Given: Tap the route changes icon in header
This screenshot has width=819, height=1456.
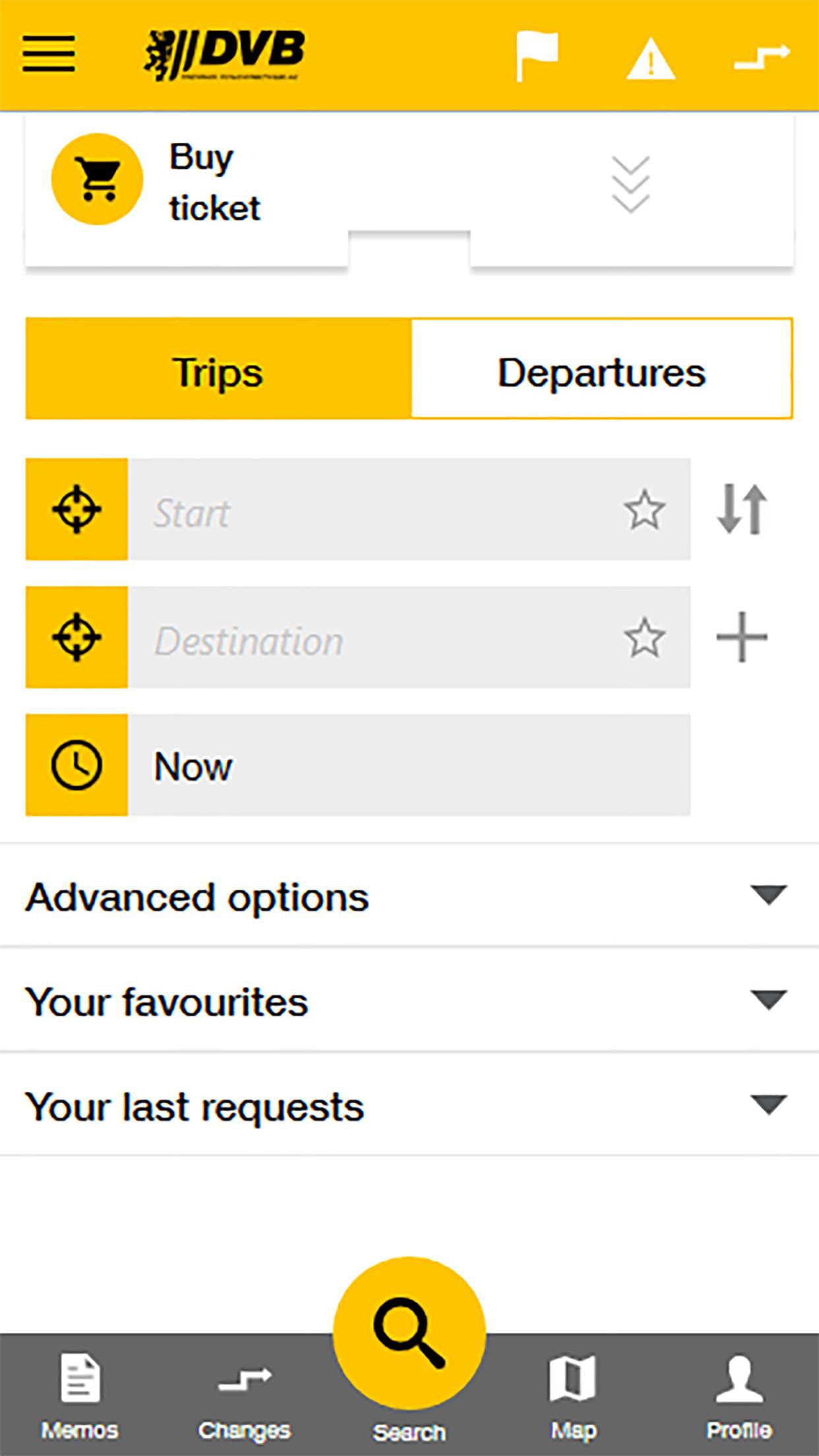Looking at the screenshot, I should [762, 57].
